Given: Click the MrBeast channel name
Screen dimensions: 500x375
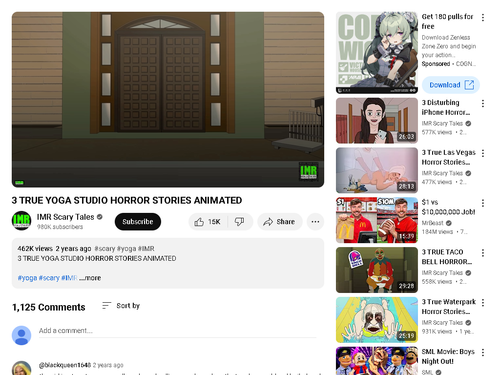Looking at the screenshot, I should (433, 223).
